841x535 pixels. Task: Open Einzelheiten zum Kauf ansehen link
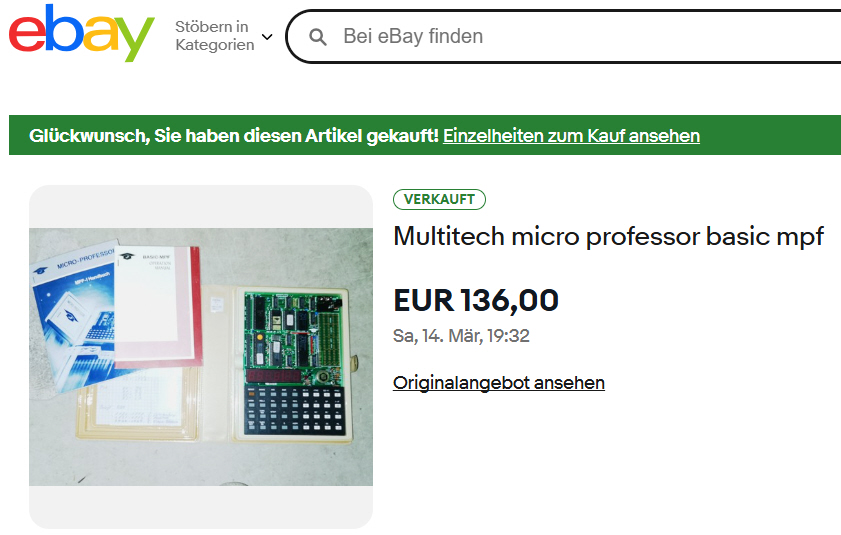coord(571,136)
